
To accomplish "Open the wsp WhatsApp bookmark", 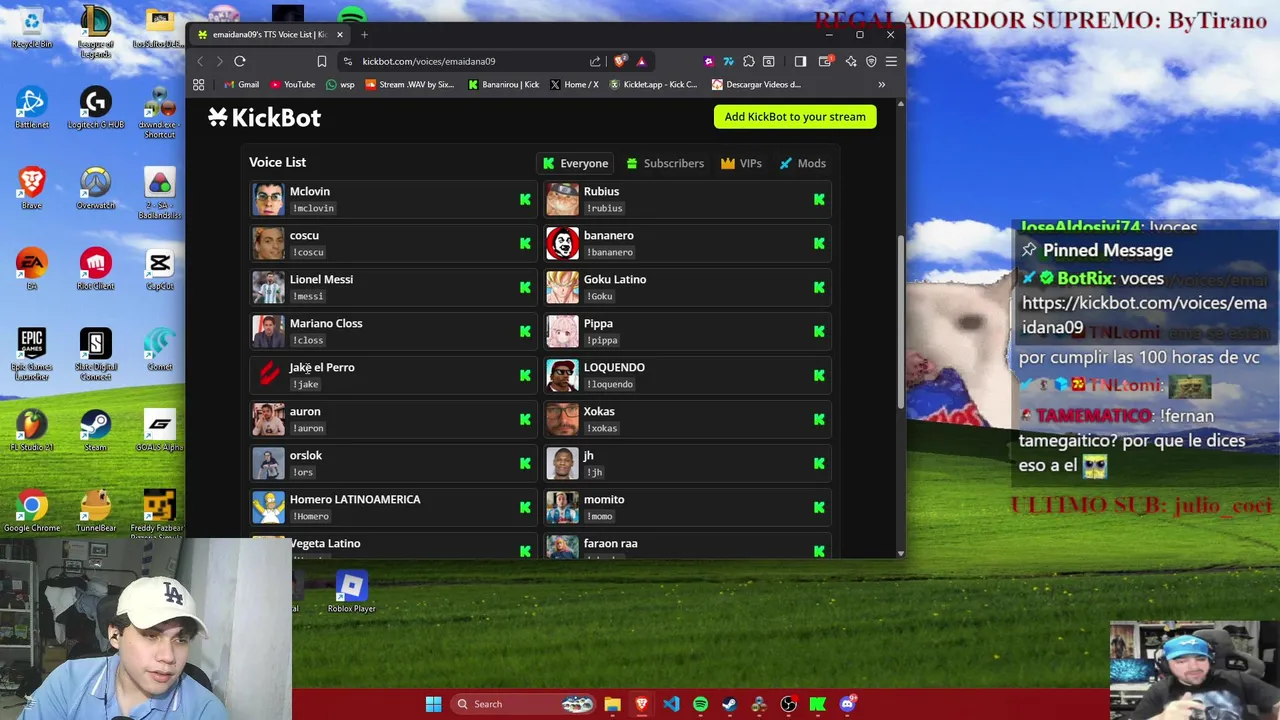I will point(341,85).
